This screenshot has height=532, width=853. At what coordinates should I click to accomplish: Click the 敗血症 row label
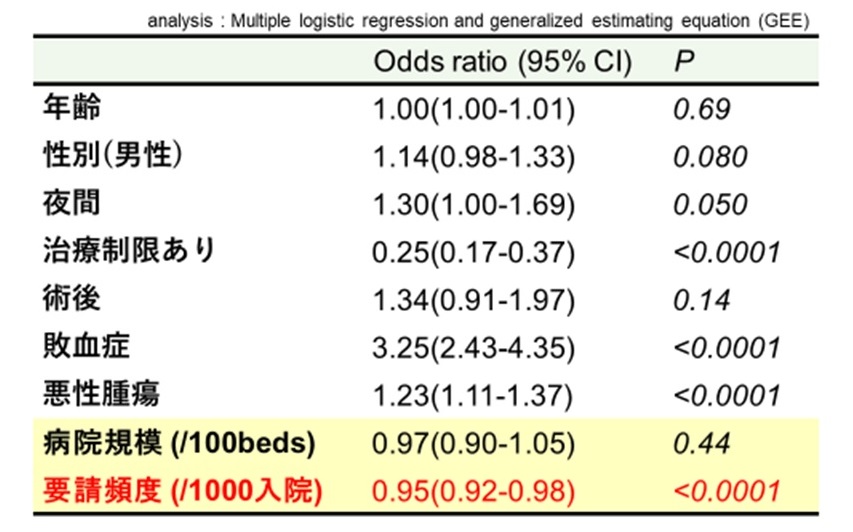pyautogui.click(x=87, y=347)
